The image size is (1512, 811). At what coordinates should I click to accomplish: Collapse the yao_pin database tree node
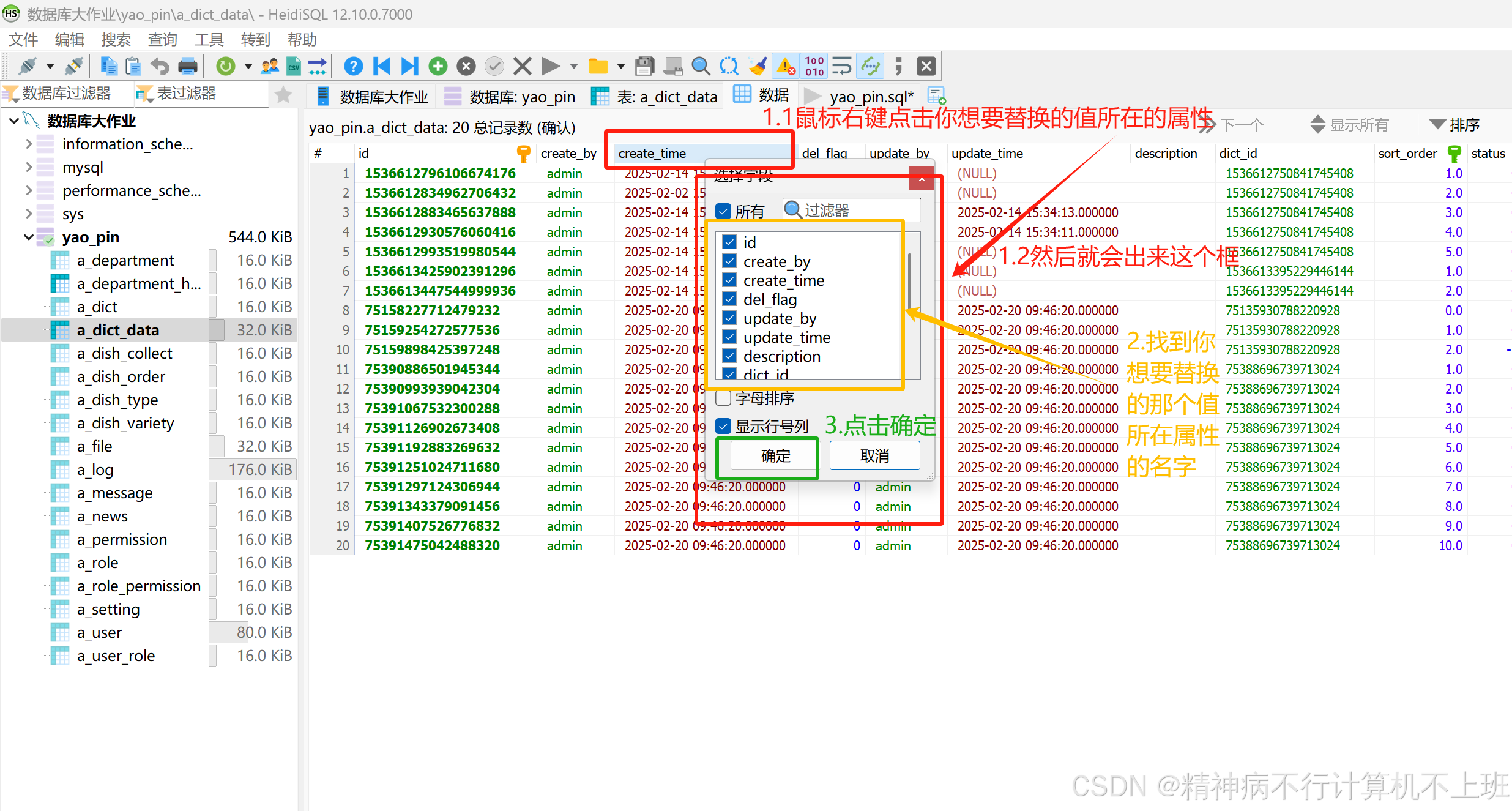click(28, 237)
